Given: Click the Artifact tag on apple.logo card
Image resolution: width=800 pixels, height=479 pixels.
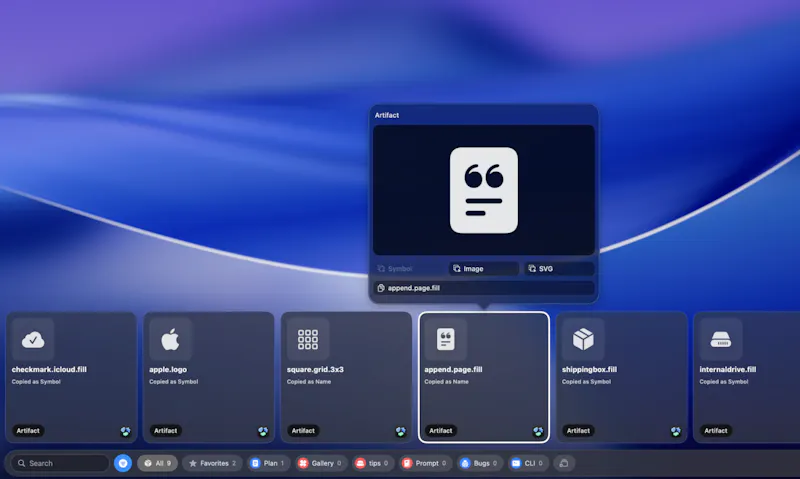Looking at the screenshot, I should (165, 431).
